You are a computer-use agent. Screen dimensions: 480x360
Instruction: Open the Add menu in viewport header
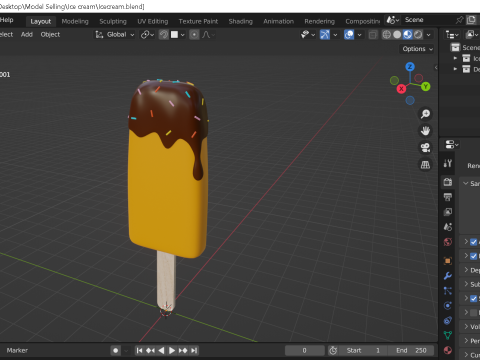coord(27,35)
